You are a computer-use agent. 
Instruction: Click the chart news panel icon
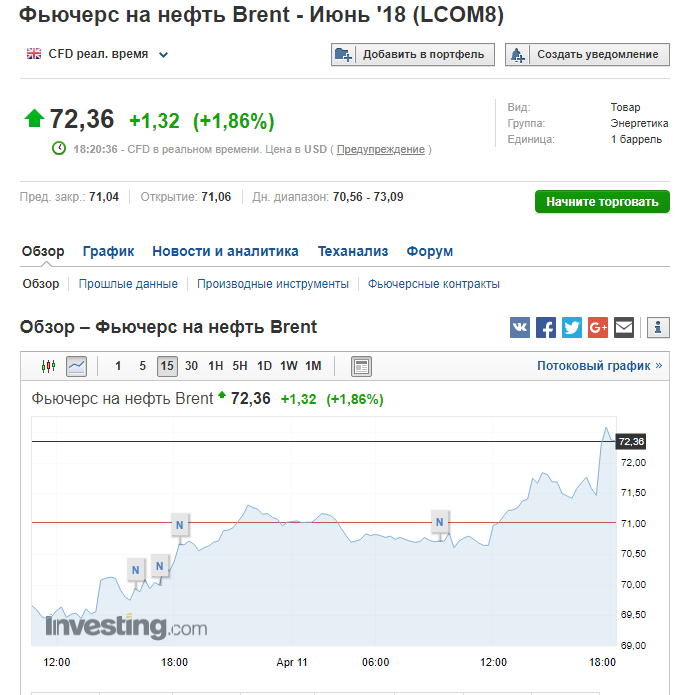point(361,366)
